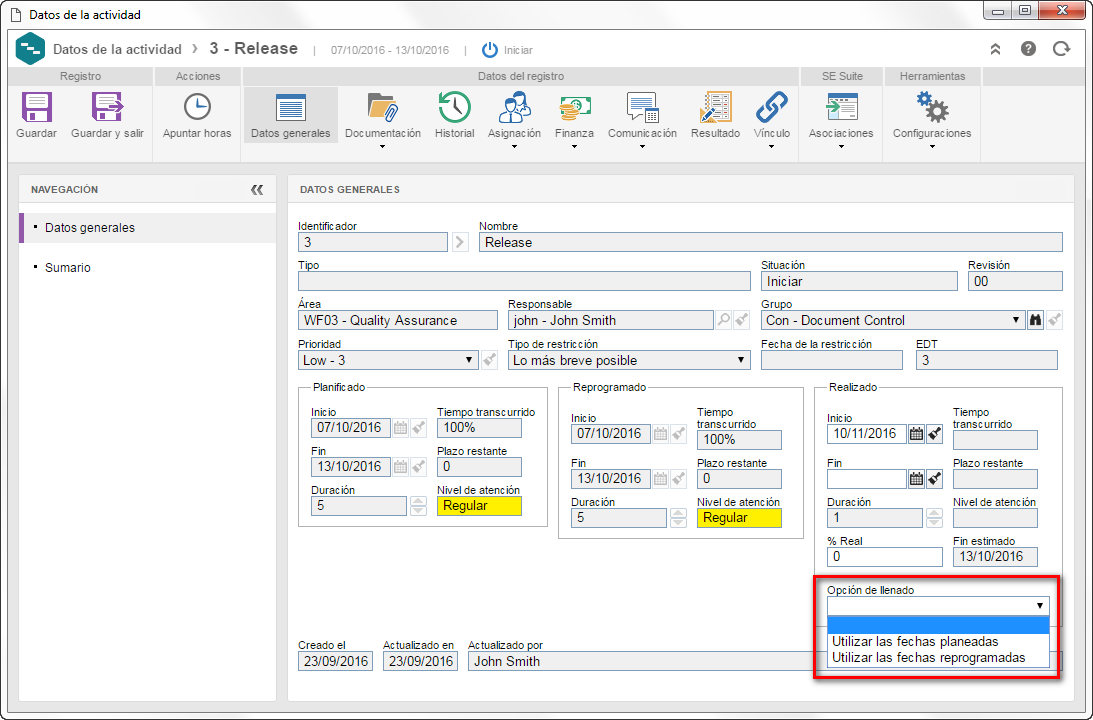Click the Nombre field with Release
This screenshot has width=1093, height=720.
click(x=770, y=242)
